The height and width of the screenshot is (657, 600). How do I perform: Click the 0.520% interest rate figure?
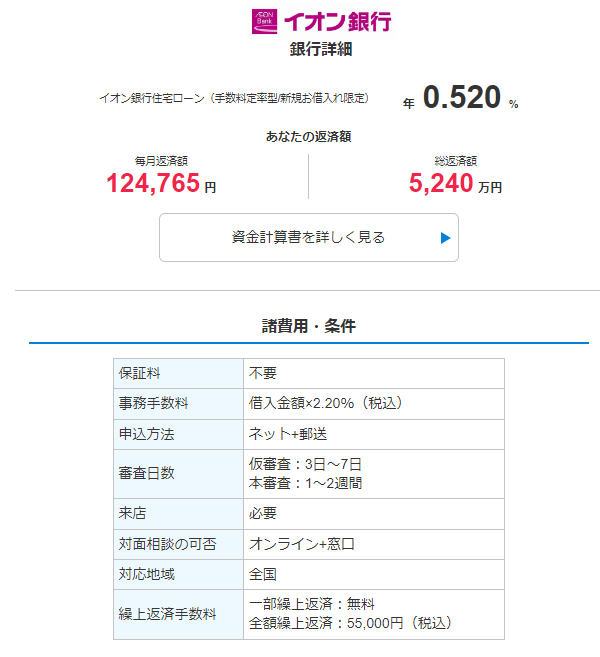point(460,98)
